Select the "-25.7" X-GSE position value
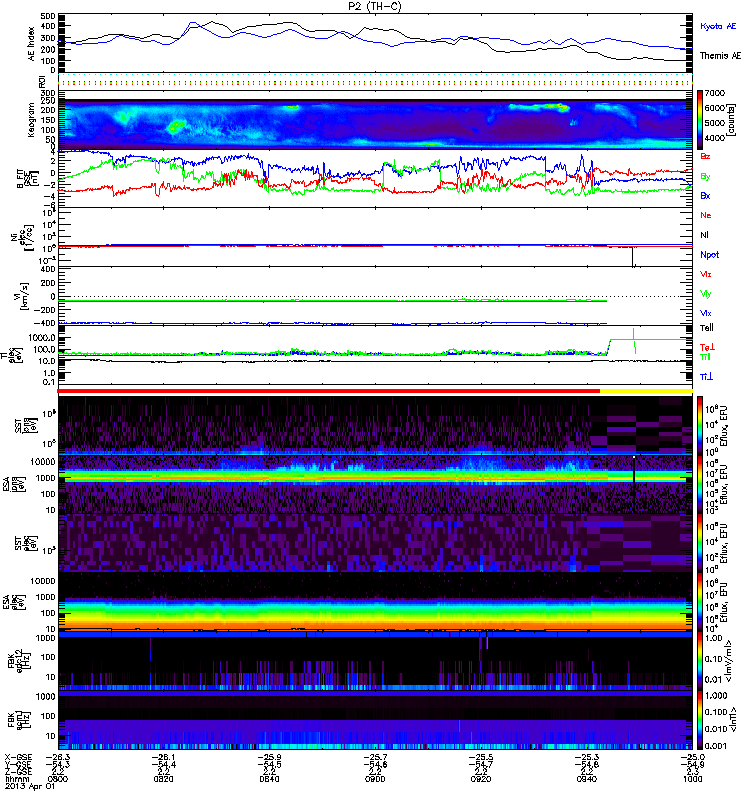Image resolution: width=750 pixels, height=800 pixels. coord(375,757)
